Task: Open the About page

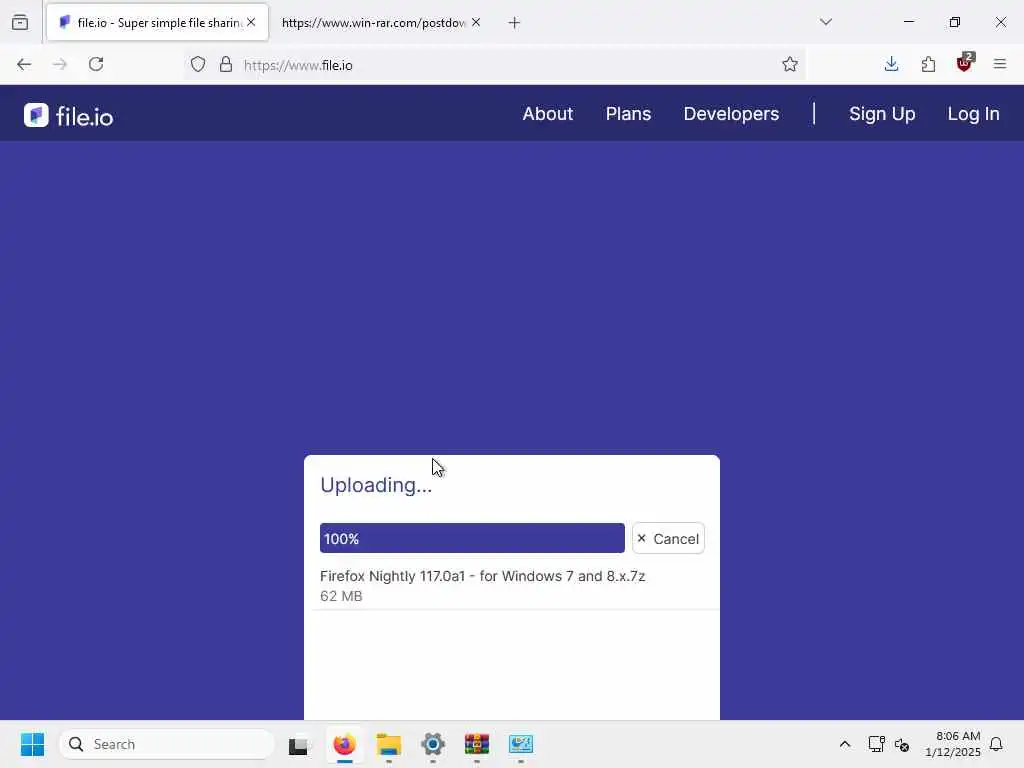Action: [547, 114]
